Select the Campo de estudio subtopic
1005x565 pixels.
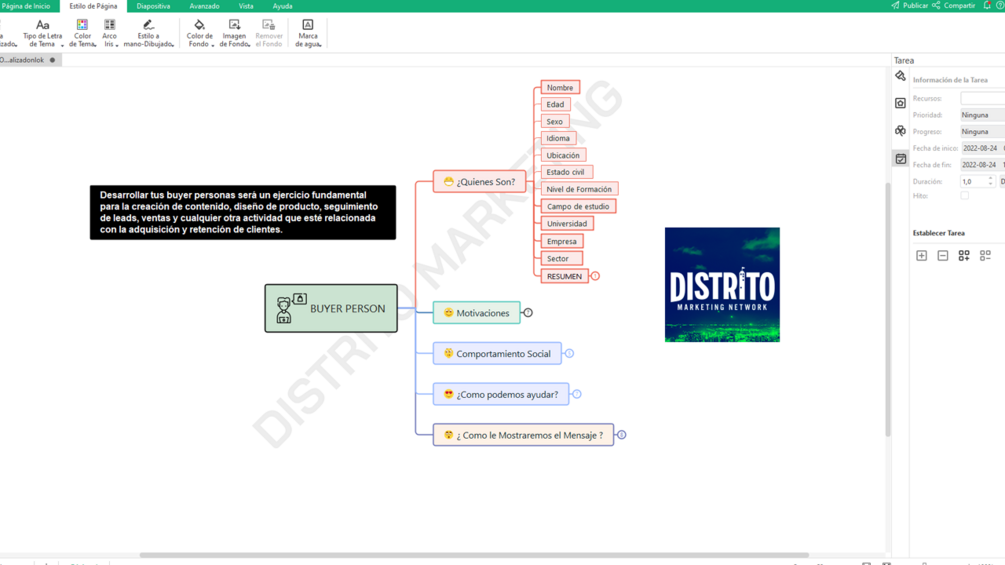(578, 206)
